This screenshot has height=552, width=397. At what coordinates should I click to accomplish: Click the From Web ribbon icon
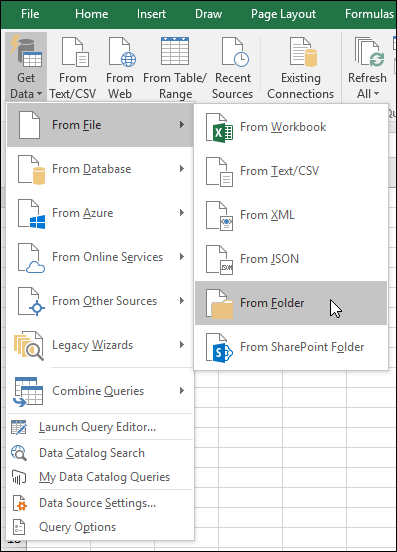tap(122, 52)
